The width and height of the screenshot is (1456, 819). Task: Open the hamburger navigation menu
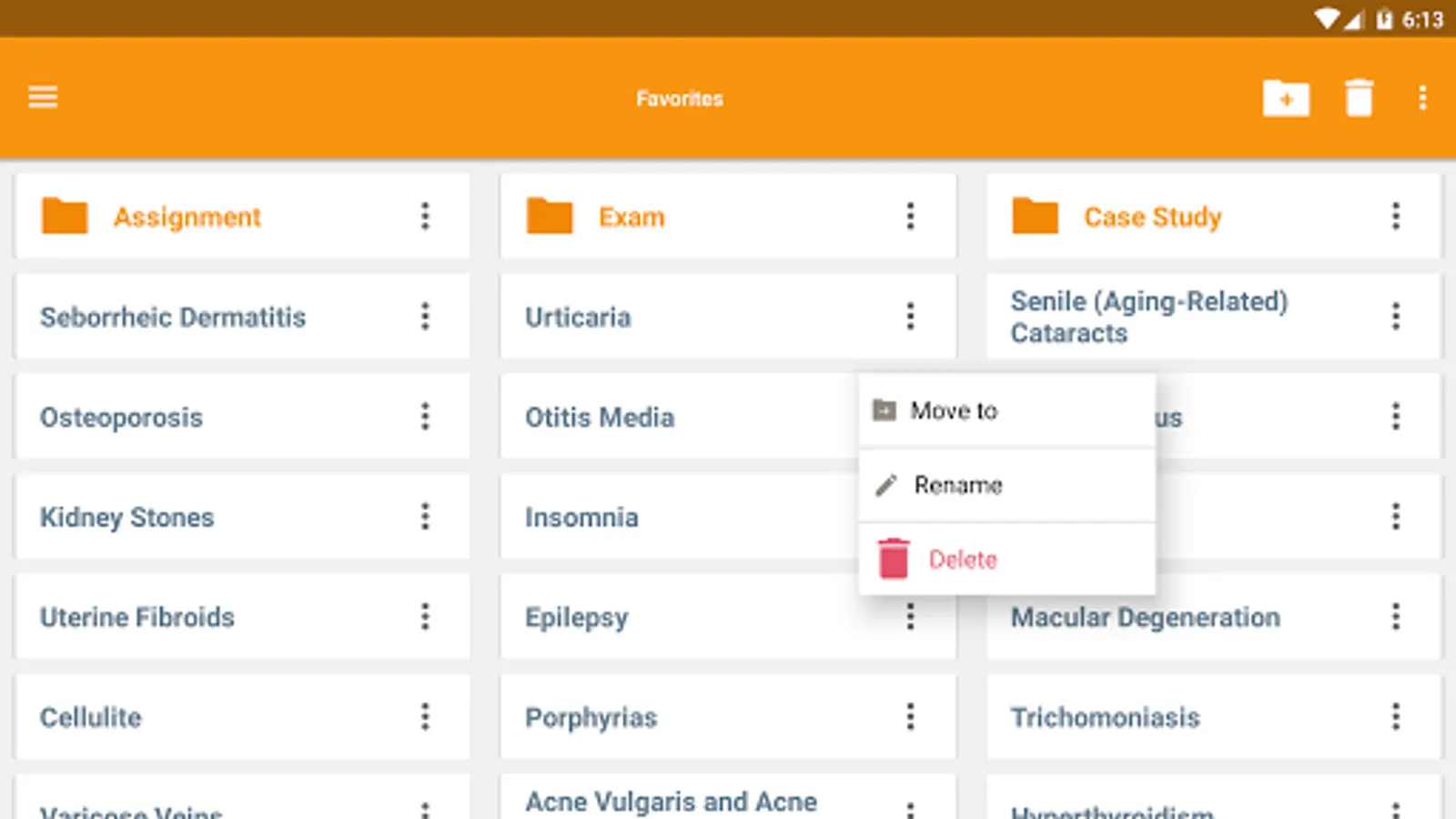tap(43, 96)
